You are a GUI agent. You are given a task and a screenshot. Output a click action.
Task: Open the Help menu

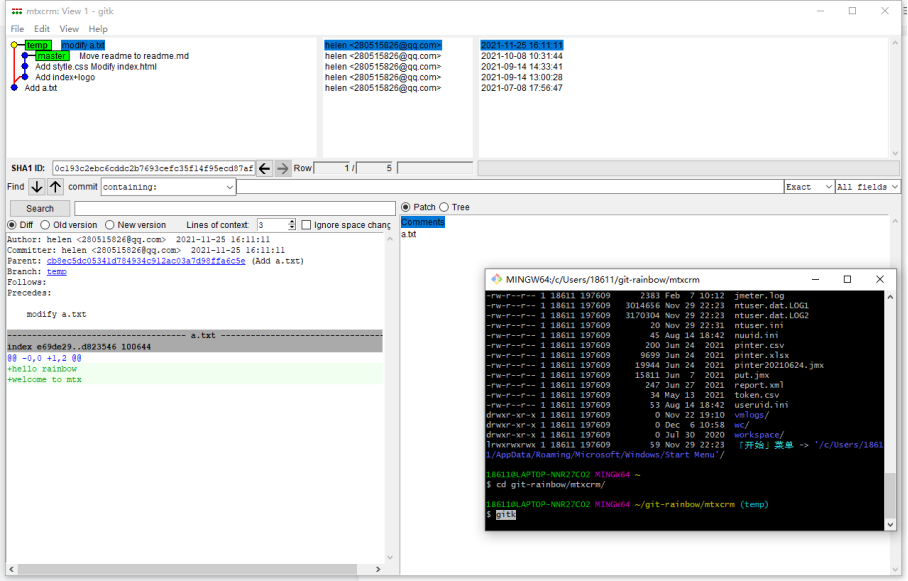coord(98,29)
